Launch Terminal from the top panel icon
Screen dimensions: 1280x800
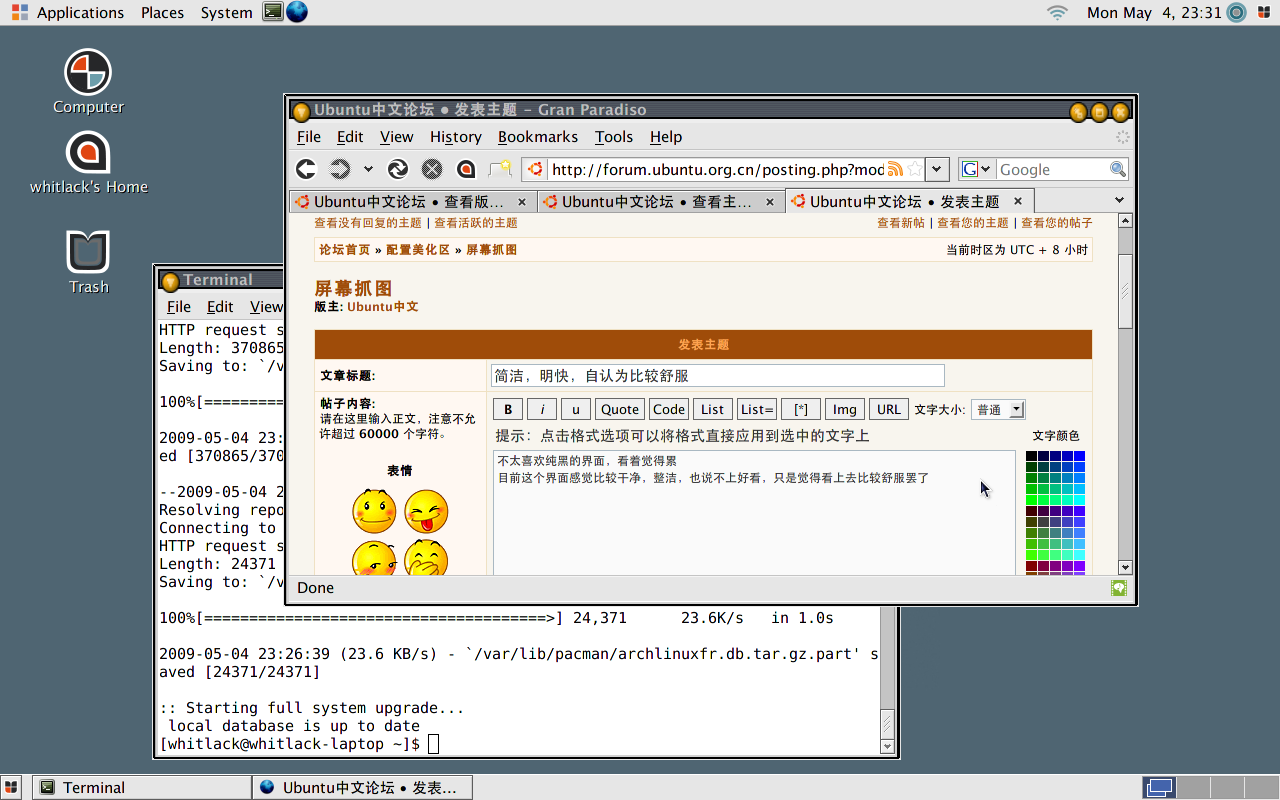[x=273, y=12]
